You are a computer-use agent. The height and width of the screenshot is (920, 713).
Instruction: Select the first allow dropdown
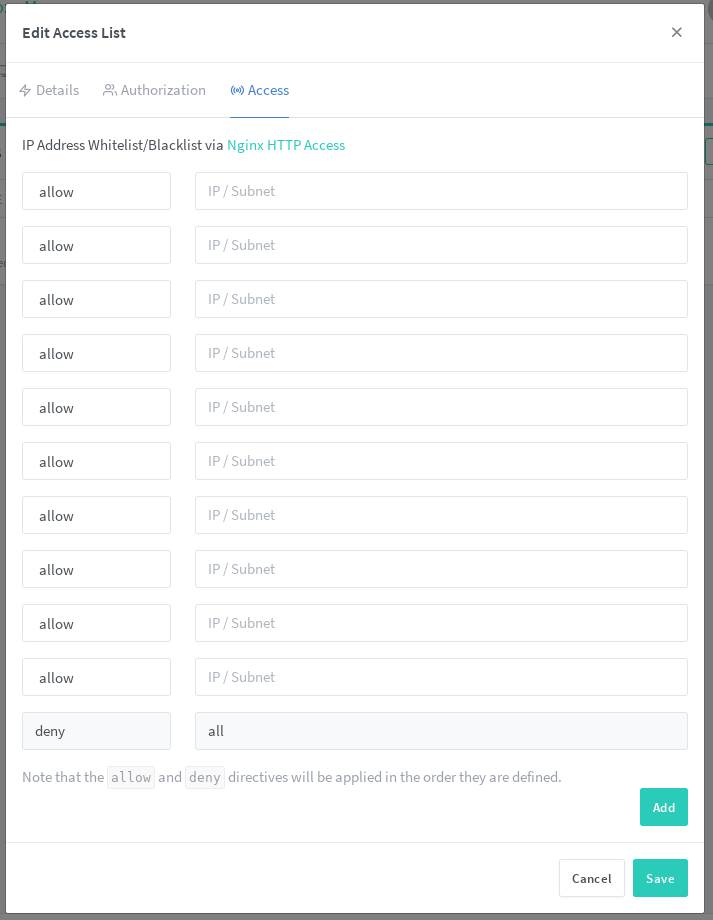[96, 191]
